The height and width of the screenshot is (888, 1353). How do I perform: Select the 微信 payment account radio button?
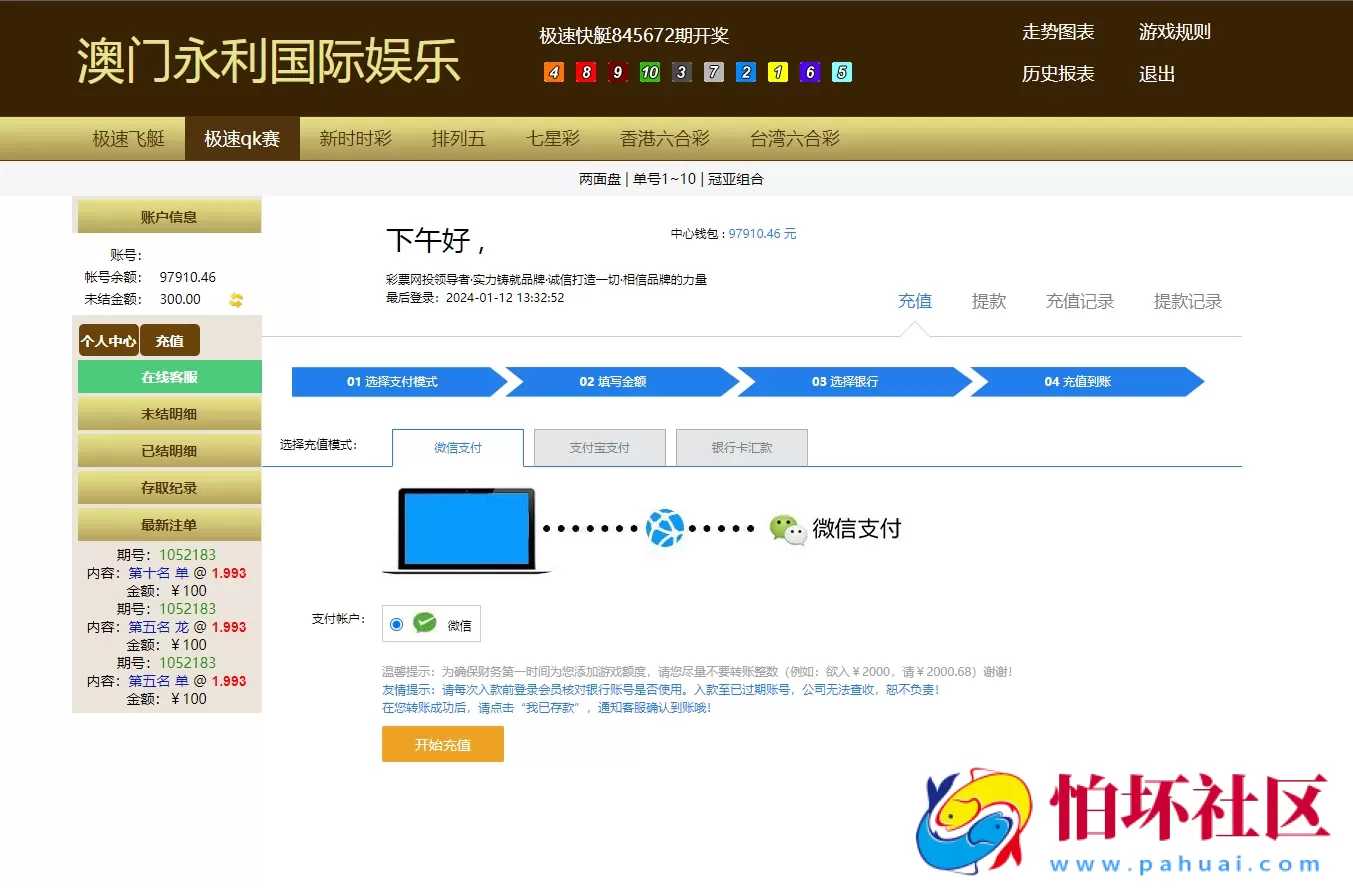(399, 623)
